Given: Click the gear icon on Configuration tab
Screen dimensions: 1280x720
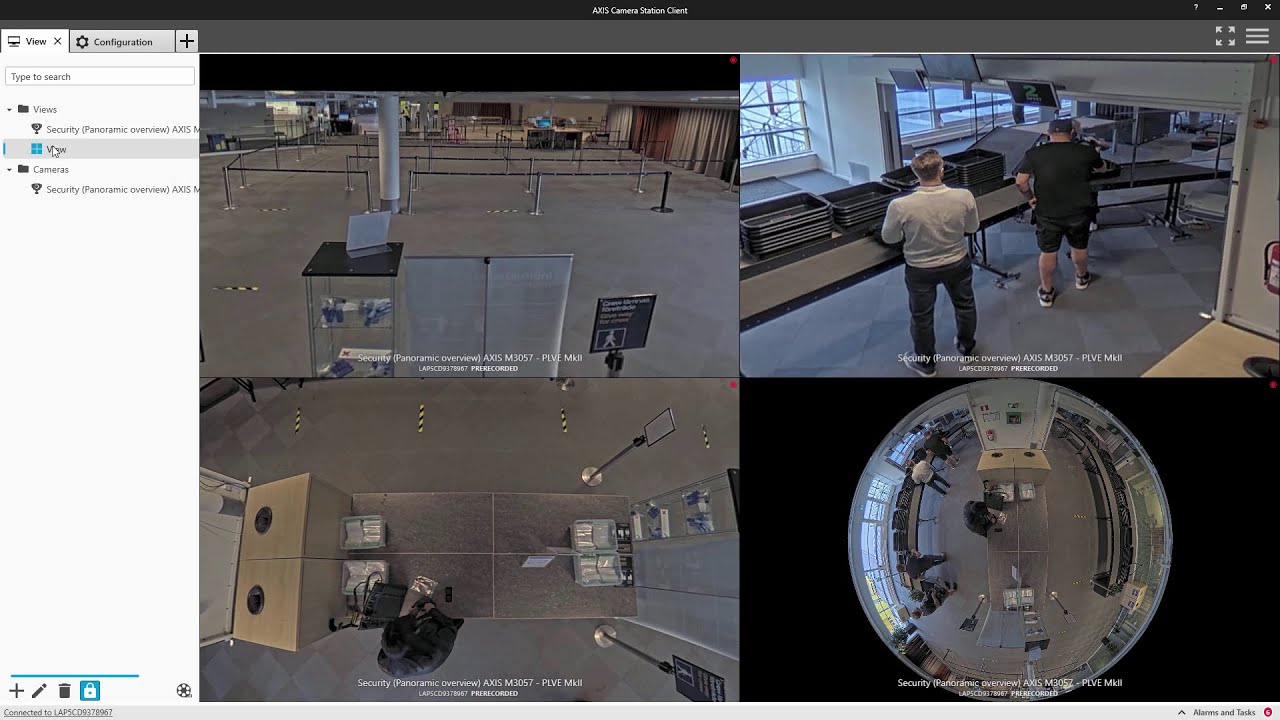Looking at the screenshot, I should click(82, 42).
